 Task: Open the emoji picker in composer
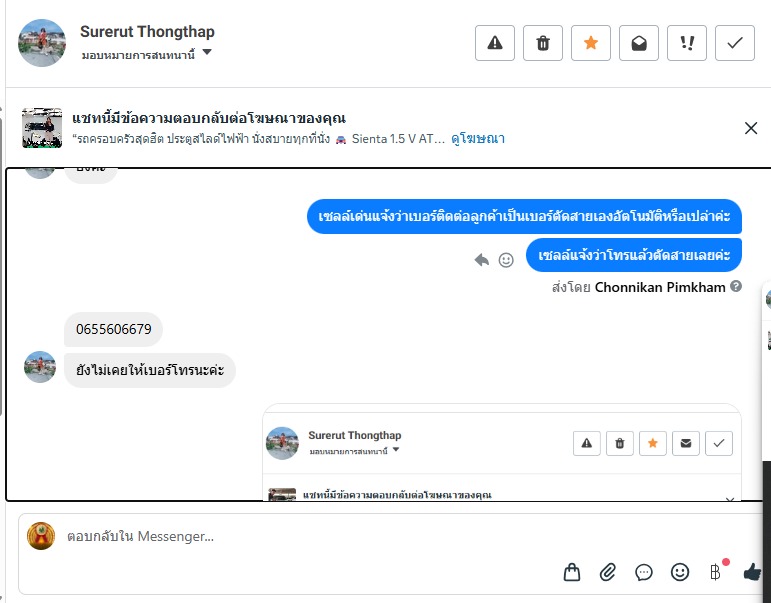(x=680, y=572)
